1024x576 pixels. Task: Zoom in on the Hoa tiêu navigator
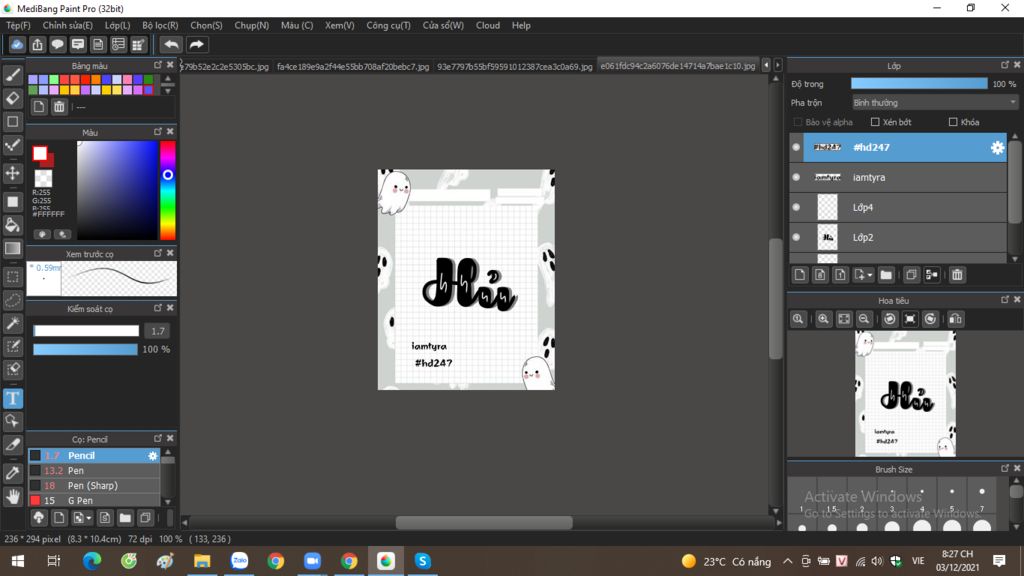(823, 319)
